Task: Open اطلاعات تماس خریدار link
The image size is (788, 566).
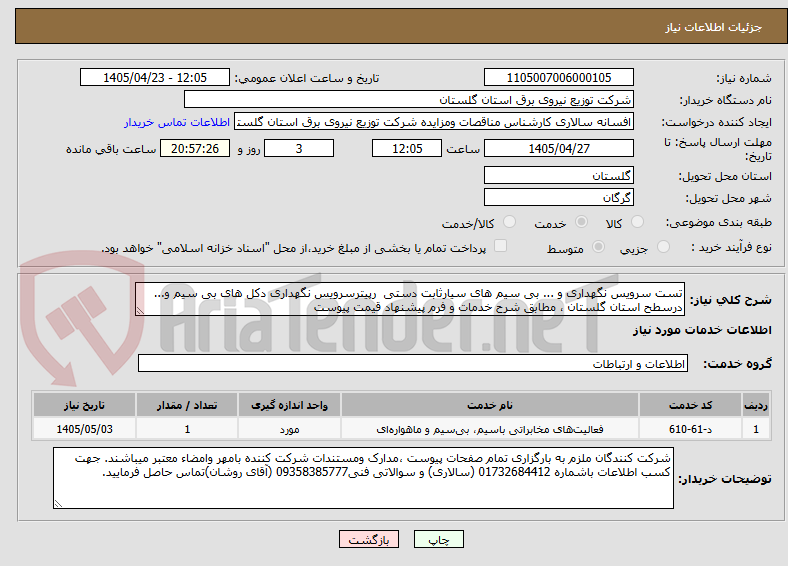Action: coord(177,122)
